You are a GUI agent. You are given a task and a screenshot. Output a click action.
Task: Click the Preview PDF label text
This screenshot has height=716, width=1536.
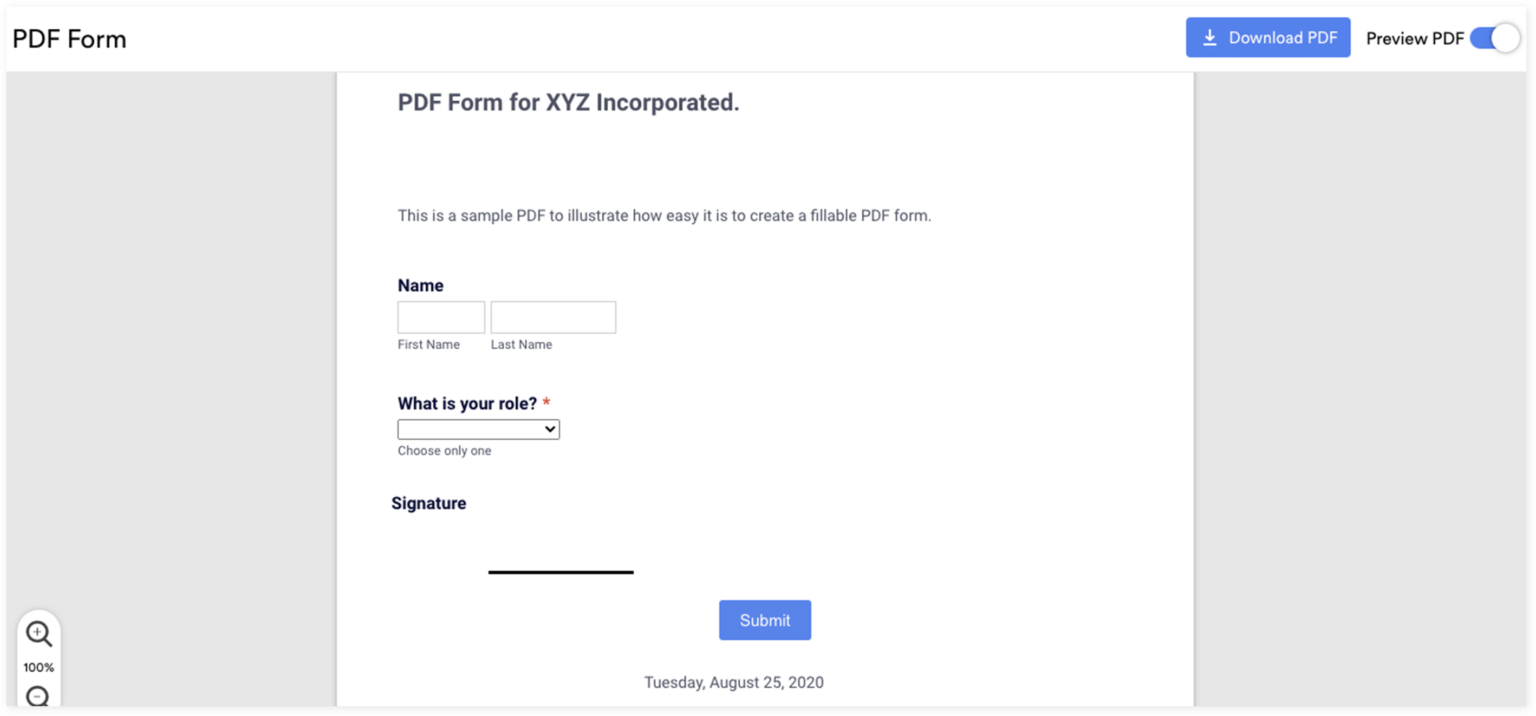[1413, 38]
